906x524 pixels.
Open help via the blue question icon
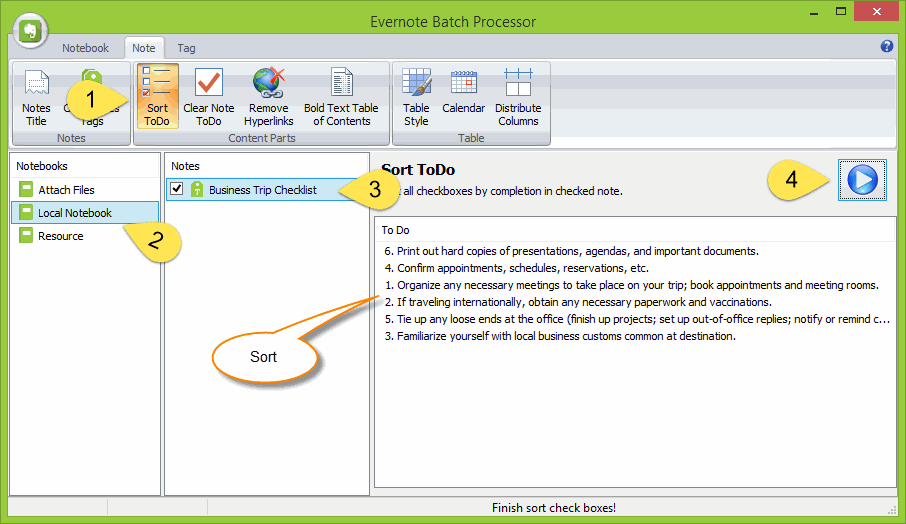tap(887, 46)
